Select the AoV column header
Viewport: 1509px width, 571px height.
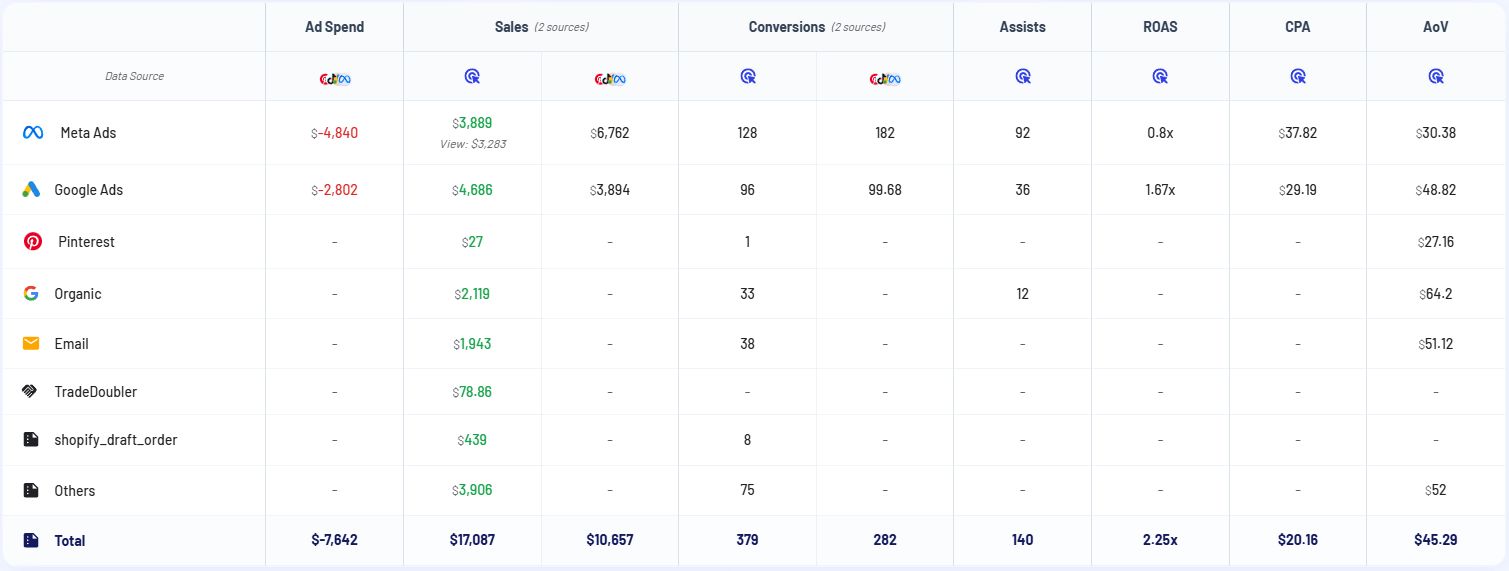click(x=1435, y=27)
